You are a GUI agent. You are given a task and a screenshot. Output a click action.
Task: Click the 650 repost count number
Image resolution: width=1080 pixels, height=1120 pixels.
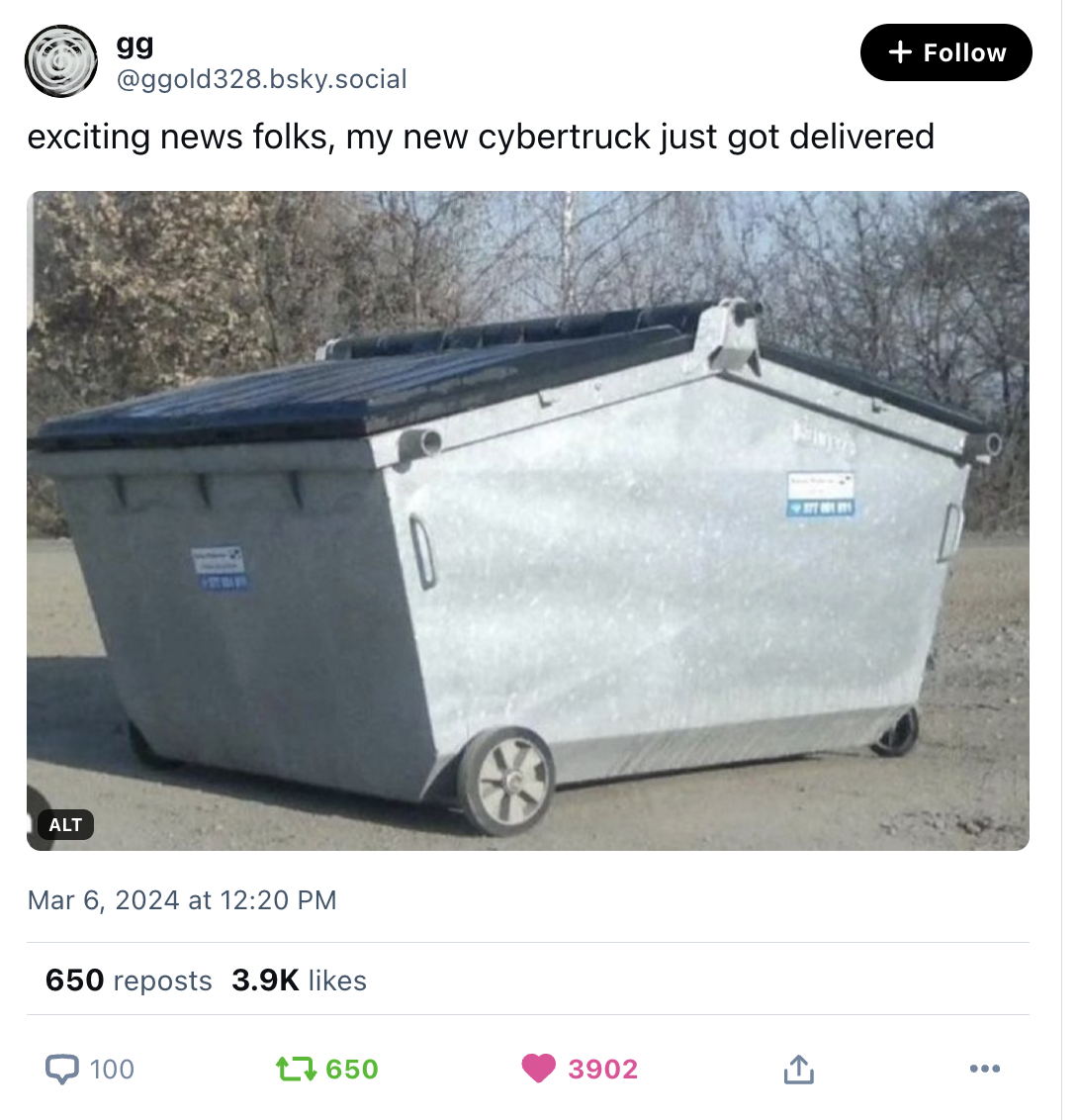click(x=352, y=1070)
